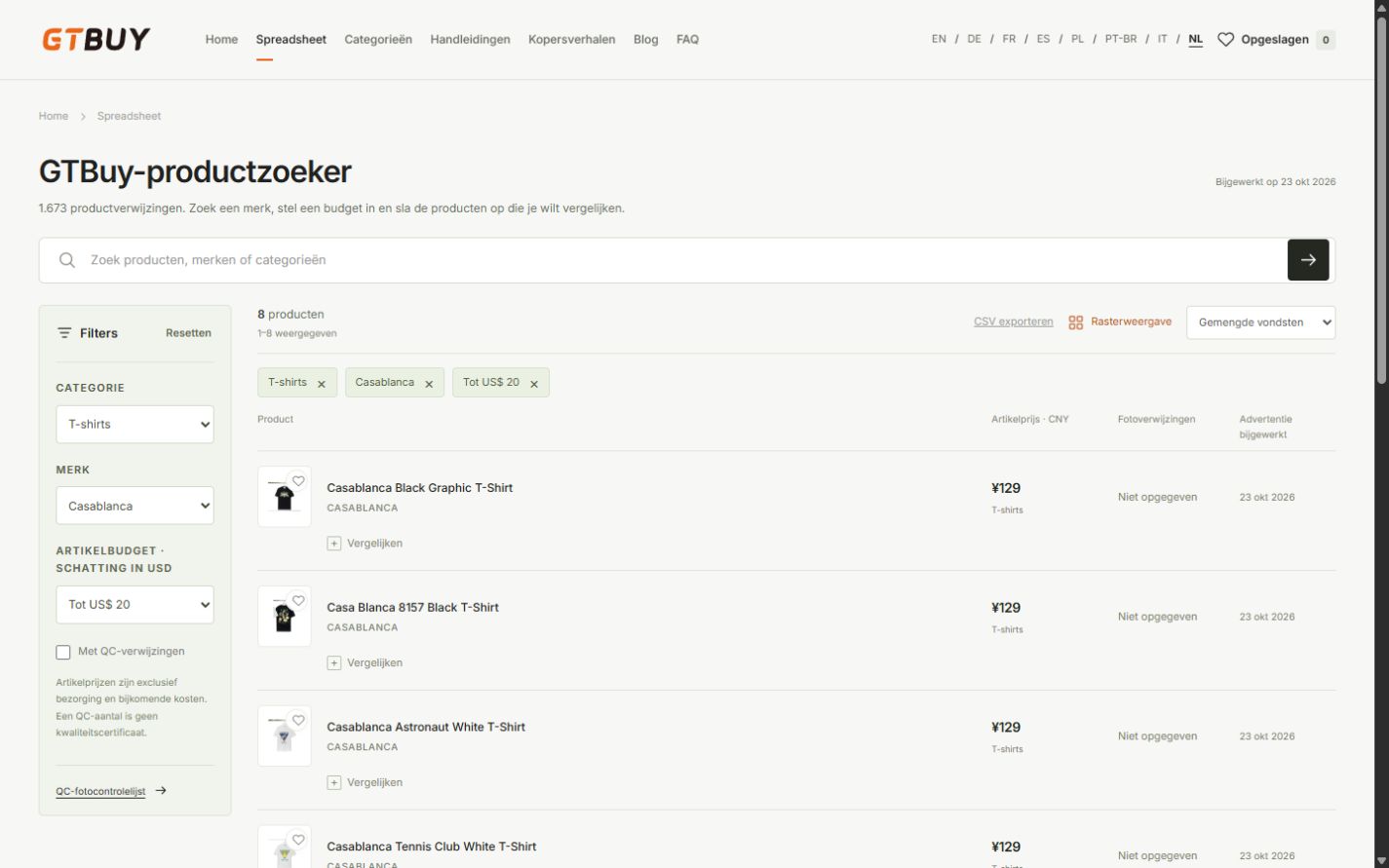Submit search with the arrow button
Image resolution: width=1389 pixels, height=868 pixels.
point(1308,260)
